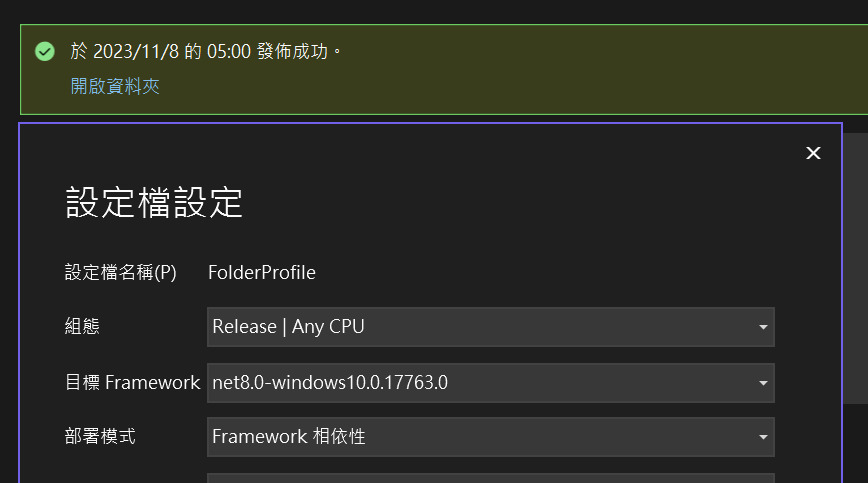Close the 設定檔設定 dialog with X
Viewport: 868px width, 483px height.
pyautogui.click(x=813, y=153)
